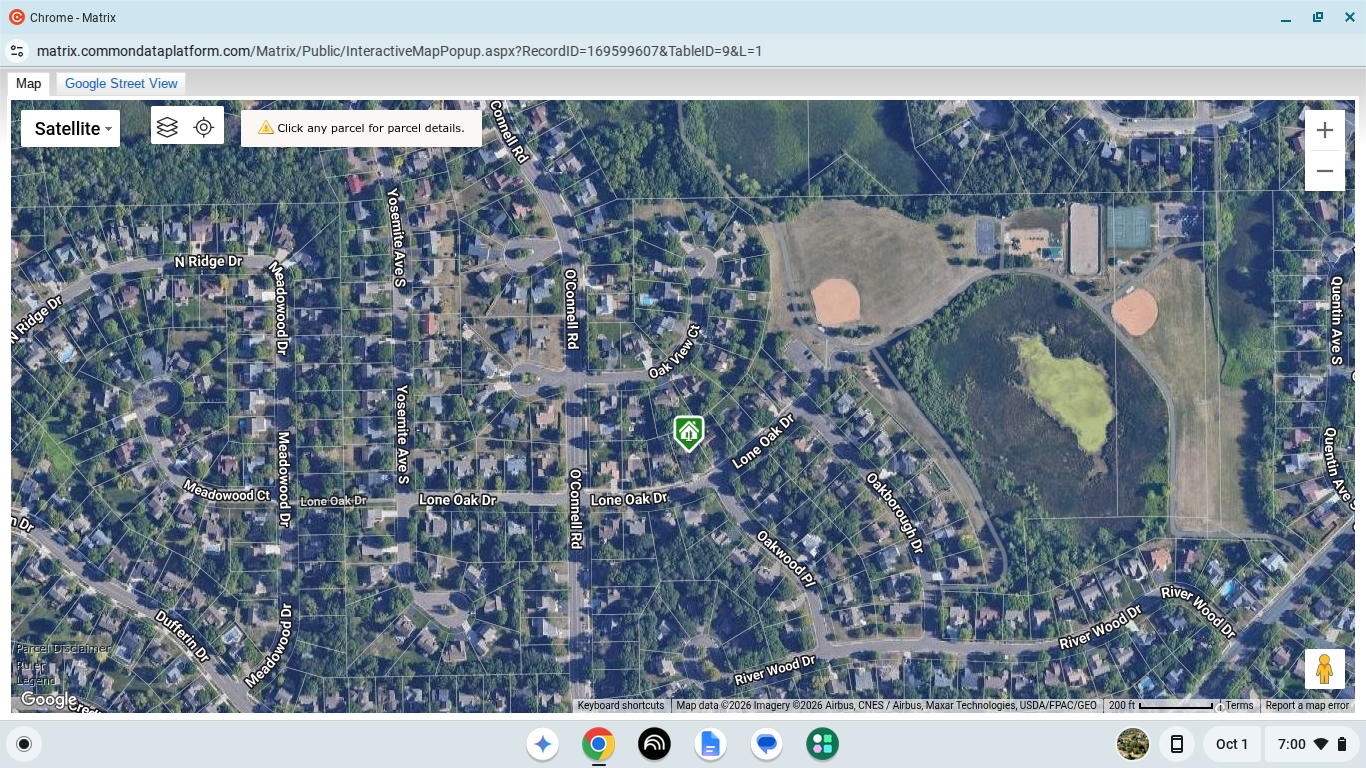Open the map layers icon
This screenshot has width=1366, height=768.
[168, 127]
